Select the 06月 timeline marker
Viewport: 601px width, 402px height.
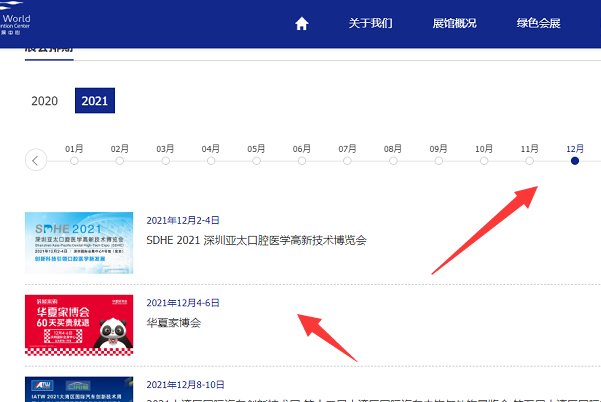click(x=302, y=161)
